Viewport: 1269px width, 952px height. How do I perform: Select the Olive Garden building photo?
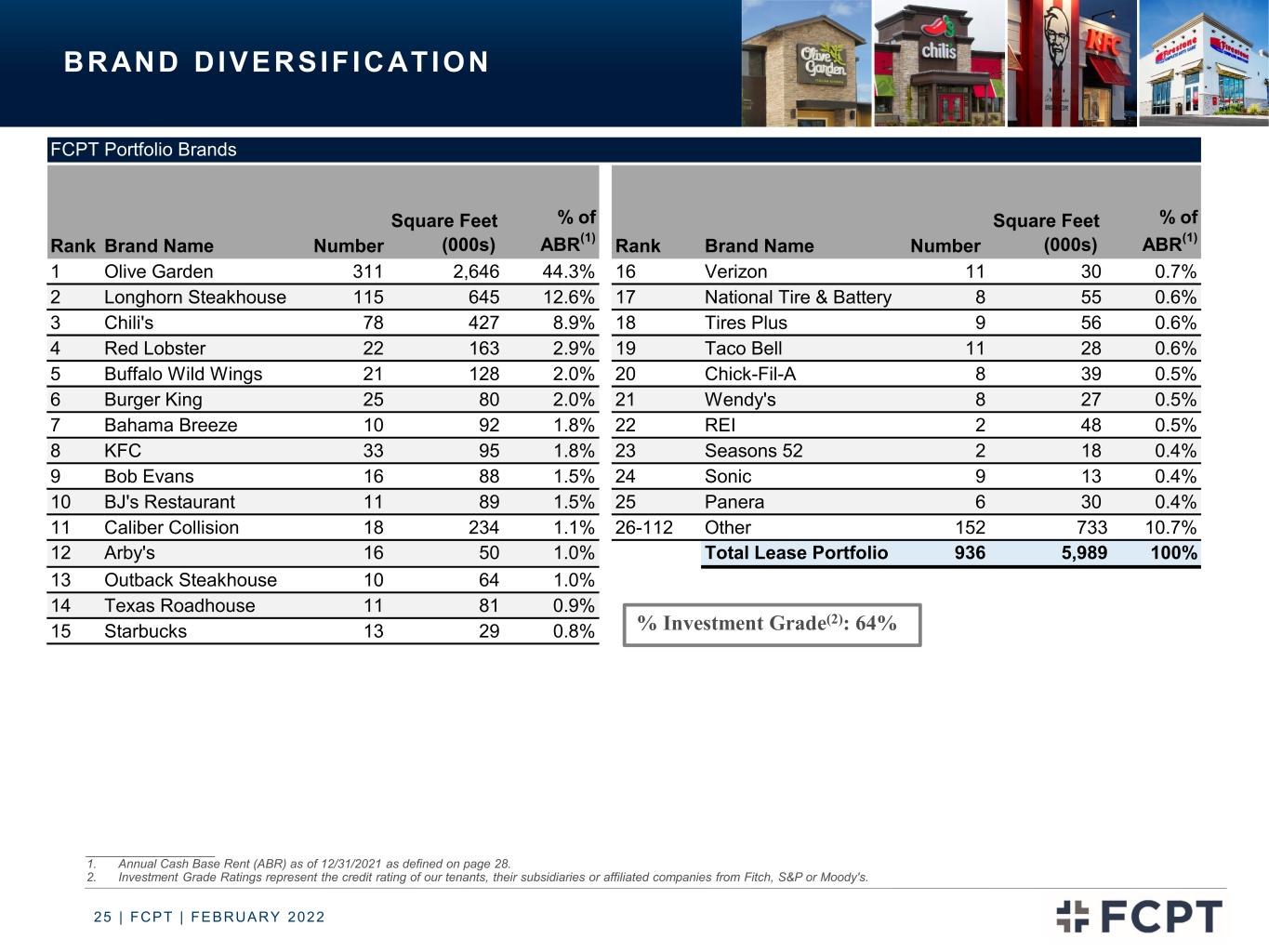point(807,63)
